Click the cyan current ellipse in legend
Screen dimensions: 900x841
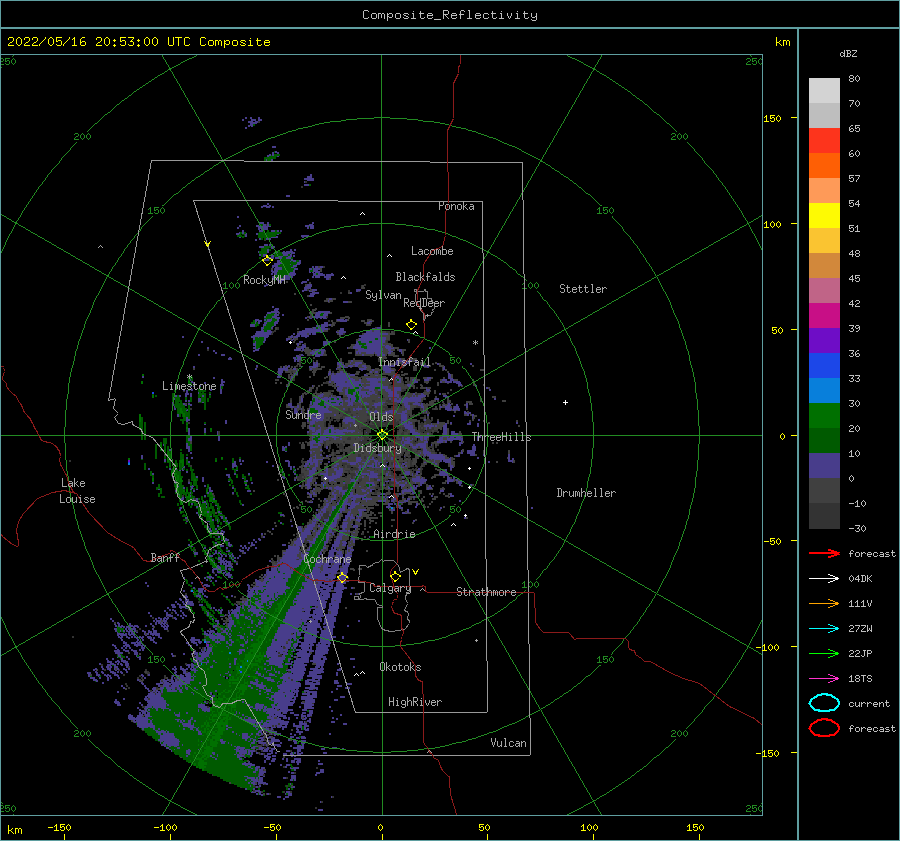point(824,703)
